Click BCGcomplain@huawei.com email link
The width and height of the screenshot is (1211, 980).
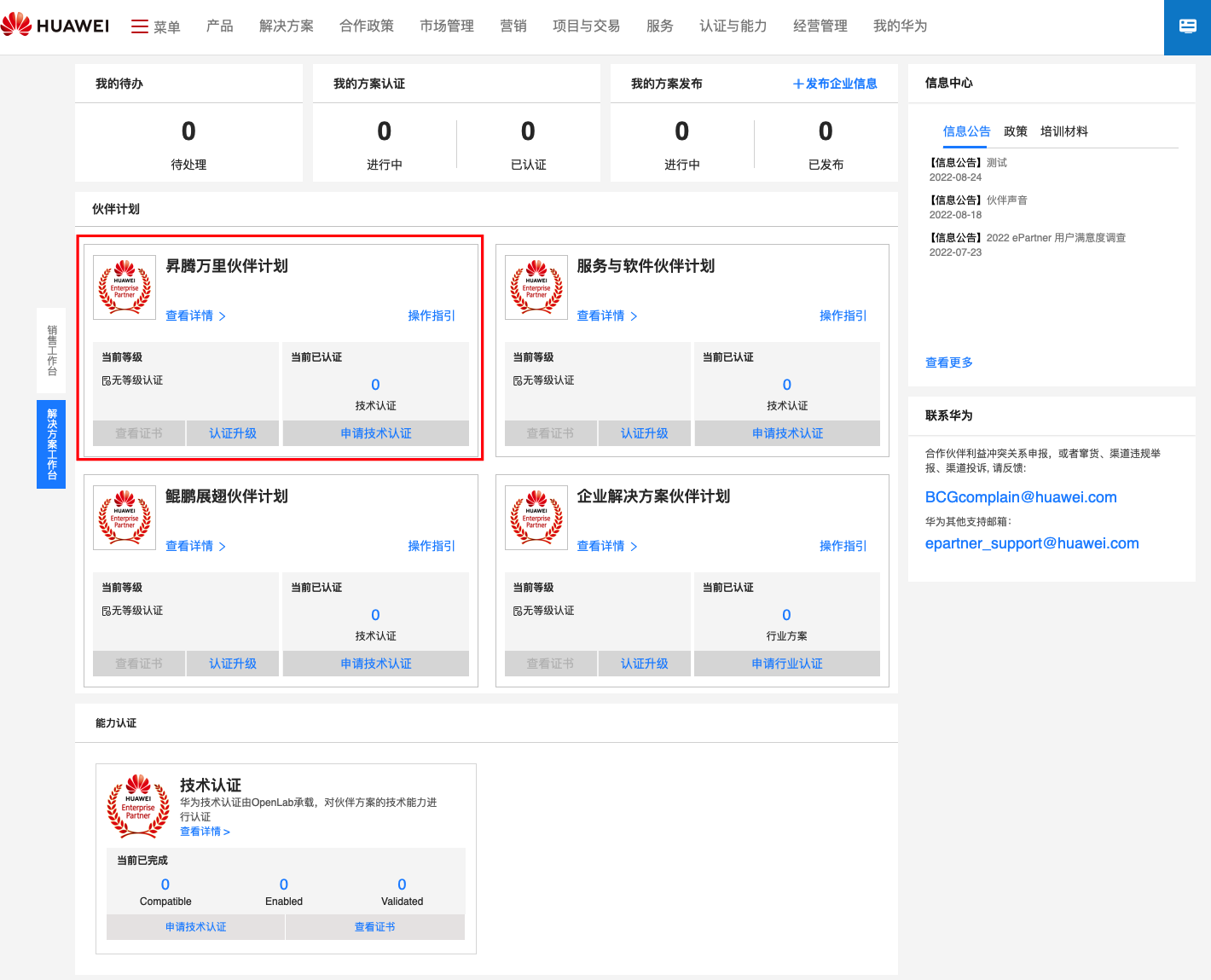[x=1021, y=497]
